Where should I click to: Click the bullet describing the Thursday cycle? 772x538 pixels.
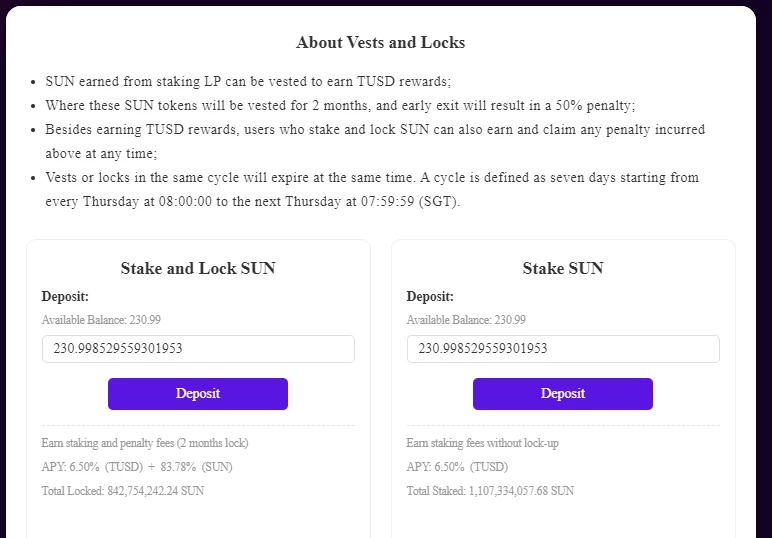(372, 190)
